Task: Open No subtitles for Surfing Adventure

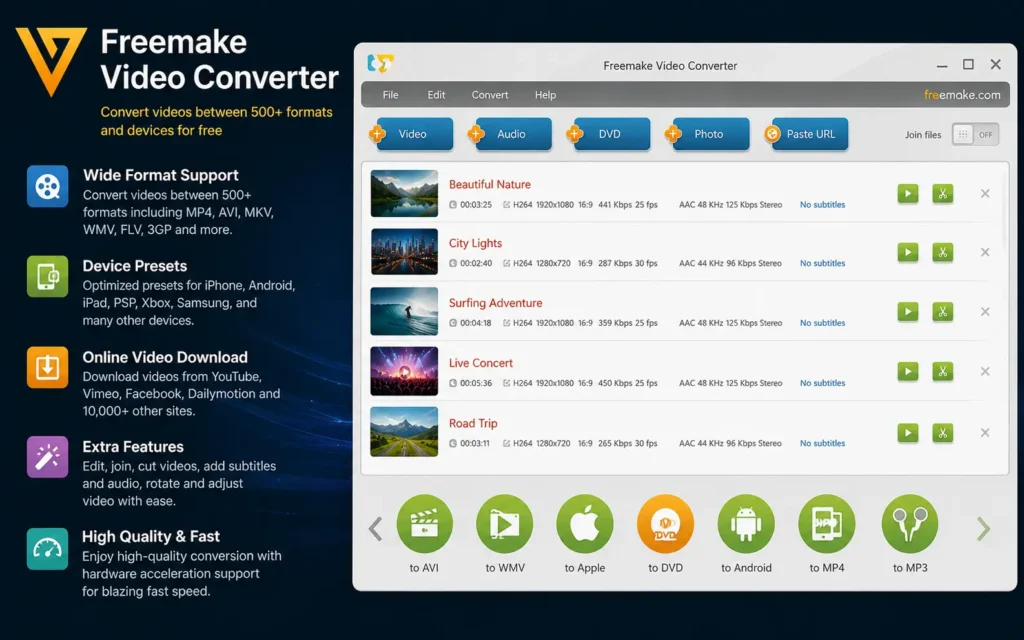Action: click(822, 323)
